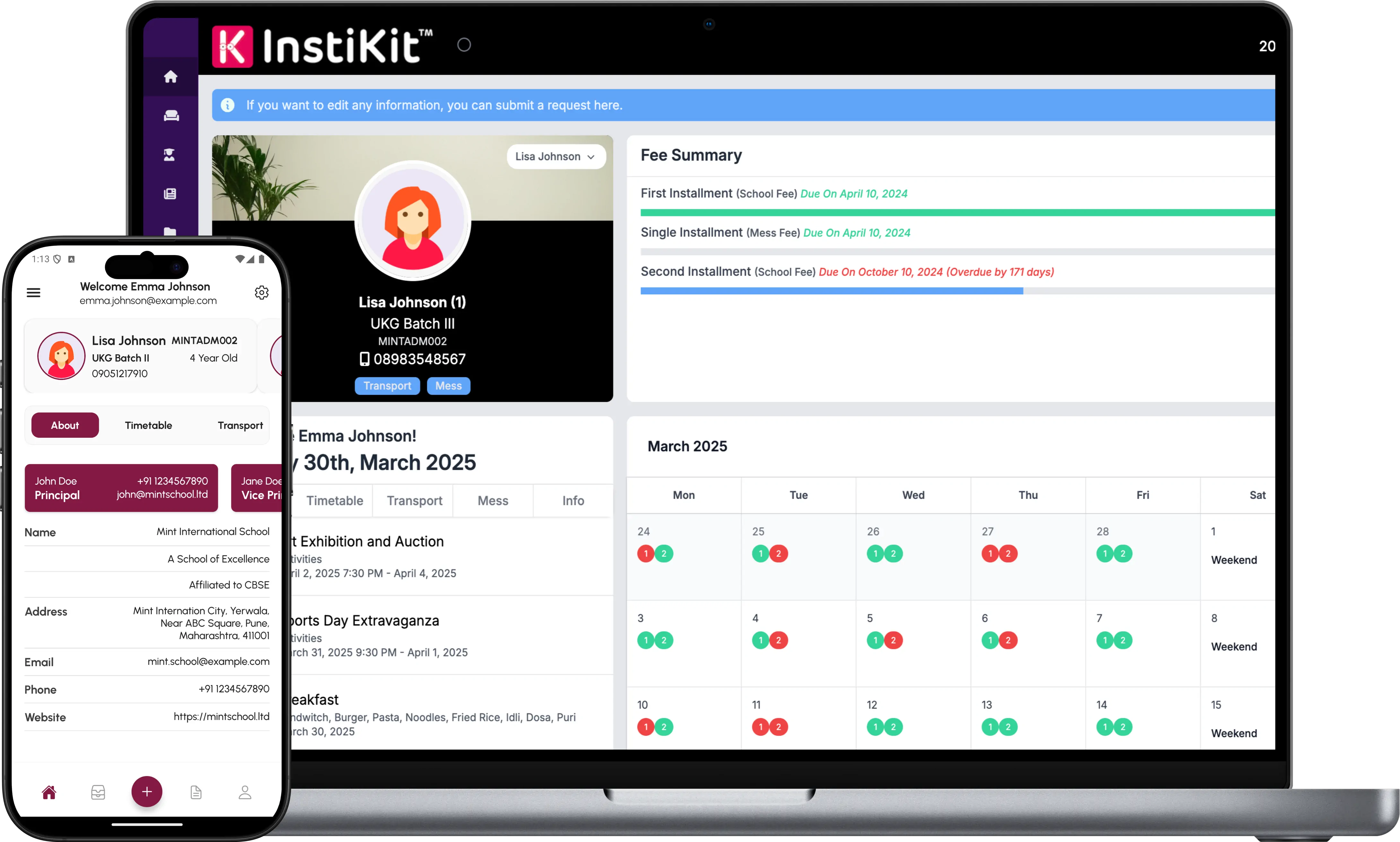Click 09051217910 phone number on student card
The height and width of the screenshot is (842, 1400).
pyautogui.click(x=120, y=373)
